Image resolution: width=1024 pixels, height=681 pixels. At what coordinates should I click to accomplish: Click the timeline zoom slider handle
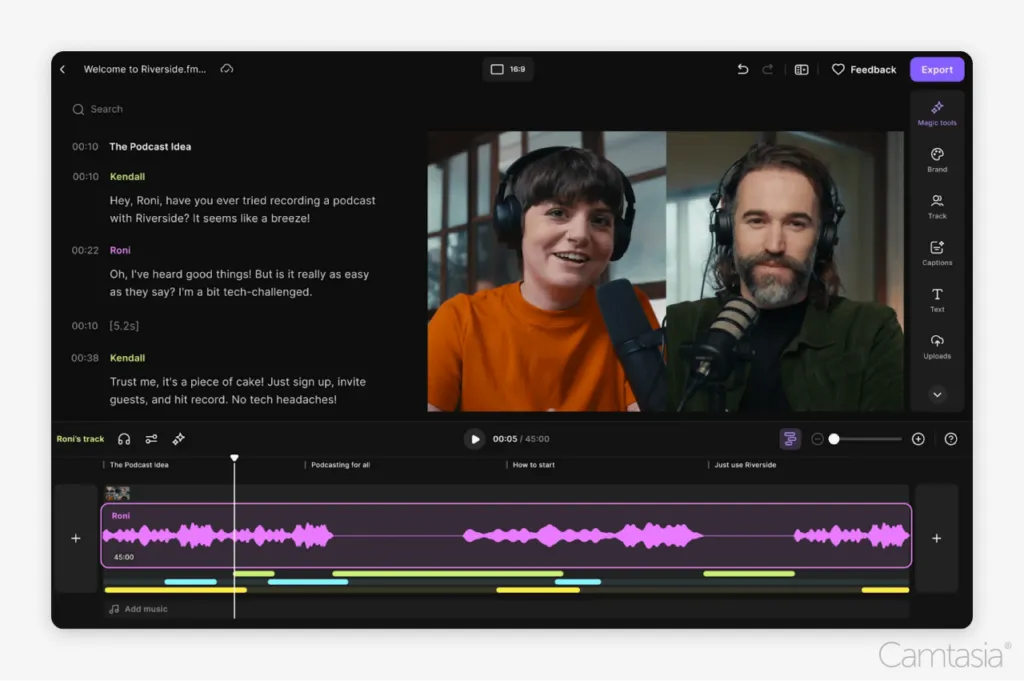pos(834,439)
